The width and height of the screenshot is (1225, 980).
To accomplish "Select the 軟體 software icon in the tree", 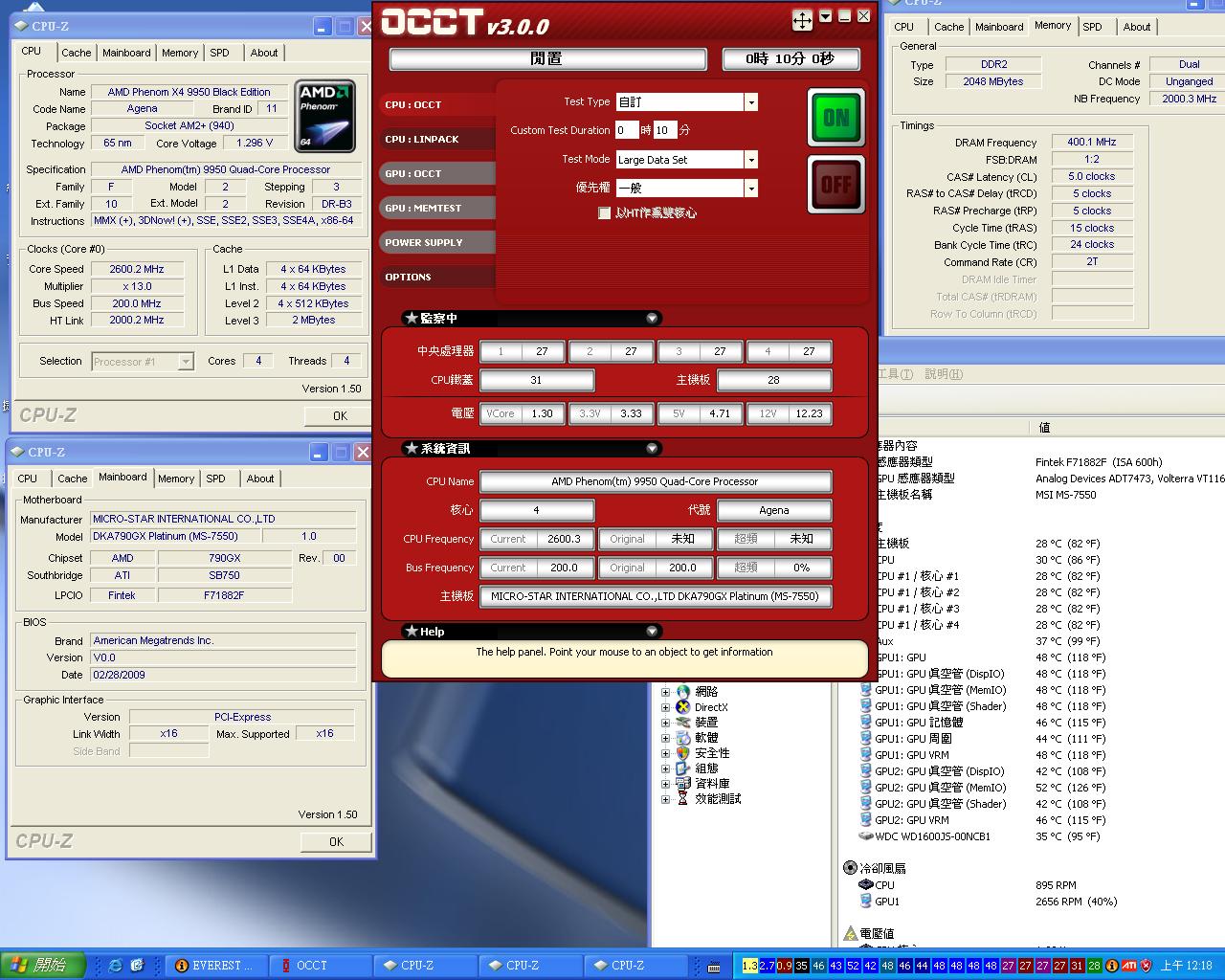I will (x=683, y=738).
